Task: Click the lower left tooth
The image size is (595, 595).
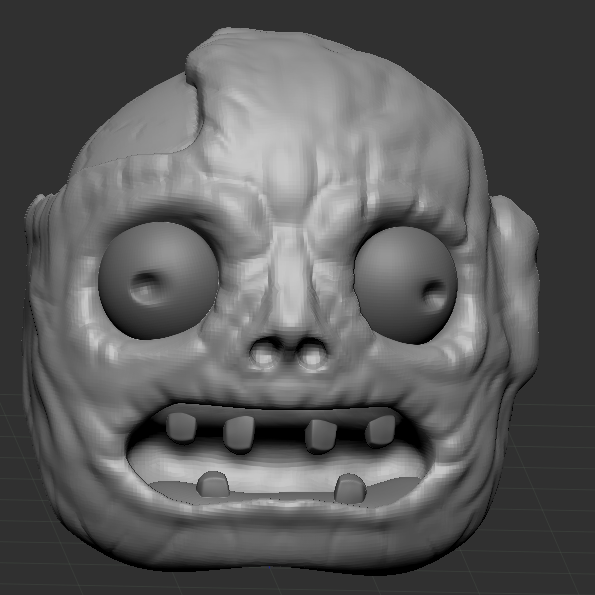Action: tap(213, 484)
